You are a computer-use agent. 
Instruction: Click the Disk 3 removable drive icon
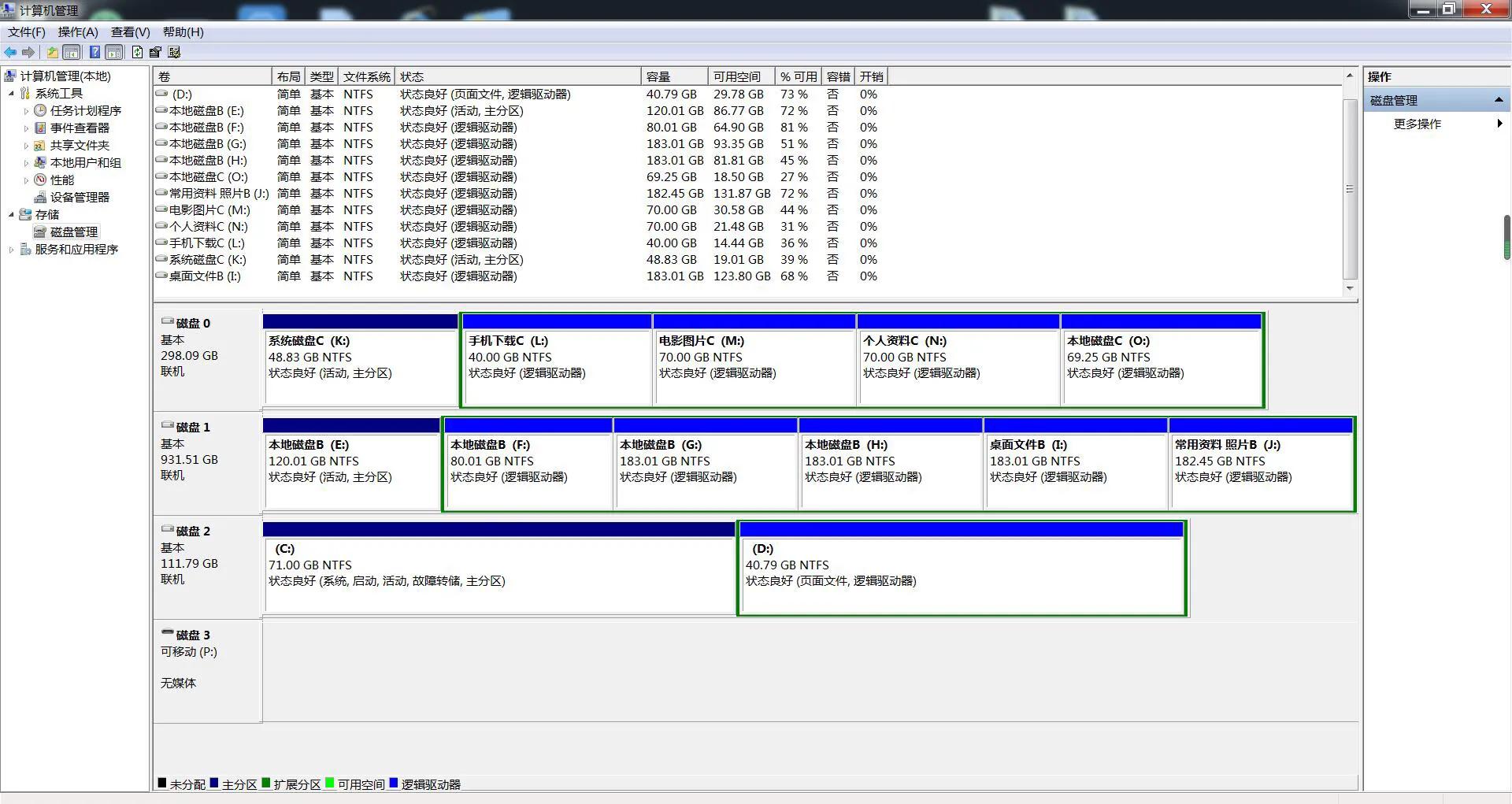pyautogui.click(x=167, y=634)
